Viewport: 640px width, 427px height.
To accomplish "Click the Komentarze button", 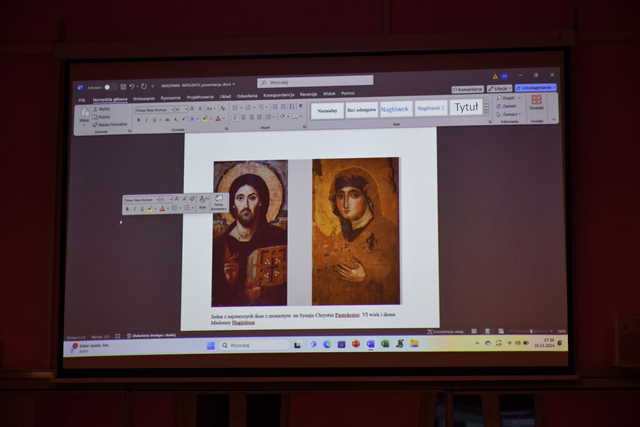I will click(x=467, y=89).
